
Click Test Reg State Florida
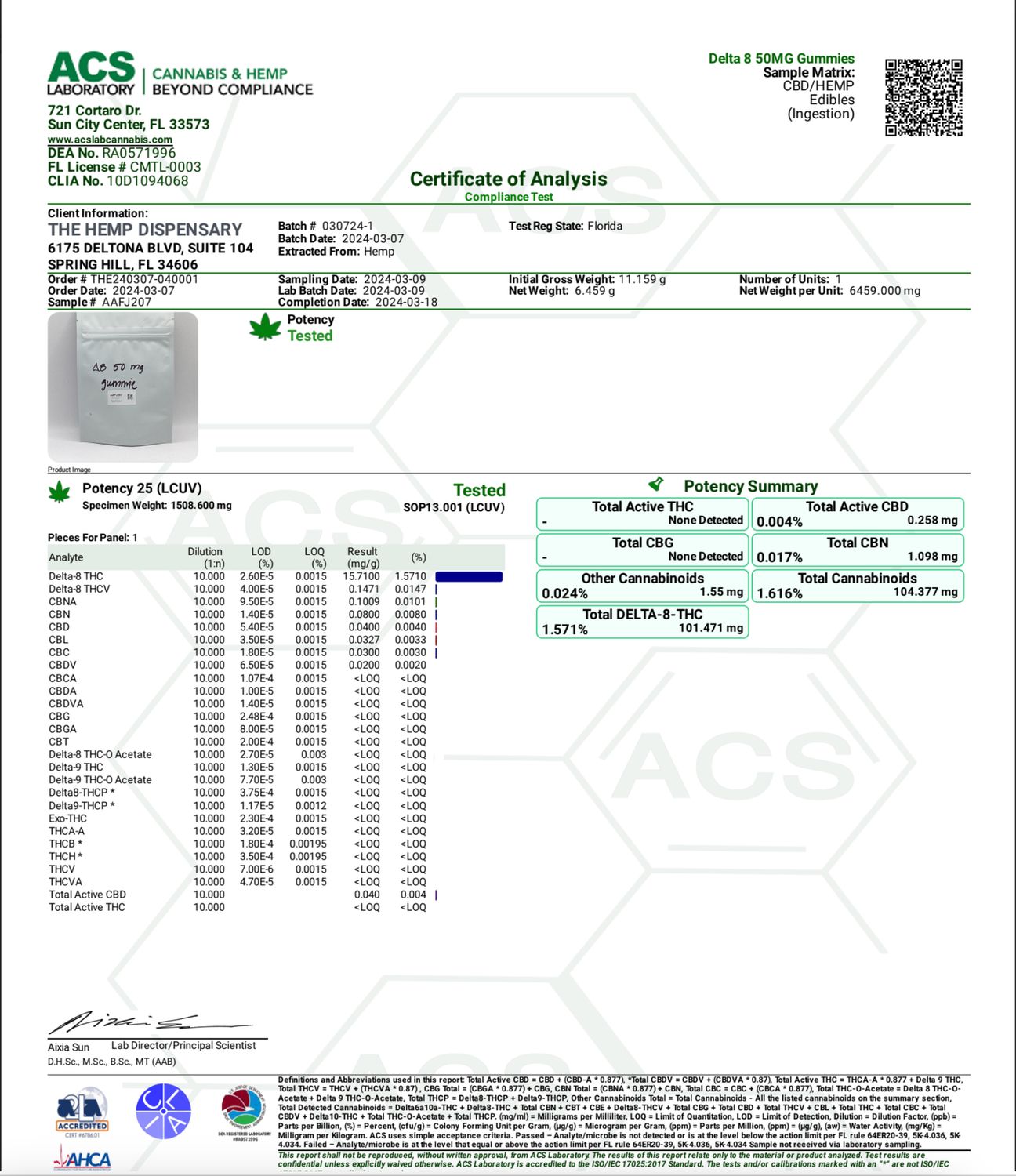point(565,226)
